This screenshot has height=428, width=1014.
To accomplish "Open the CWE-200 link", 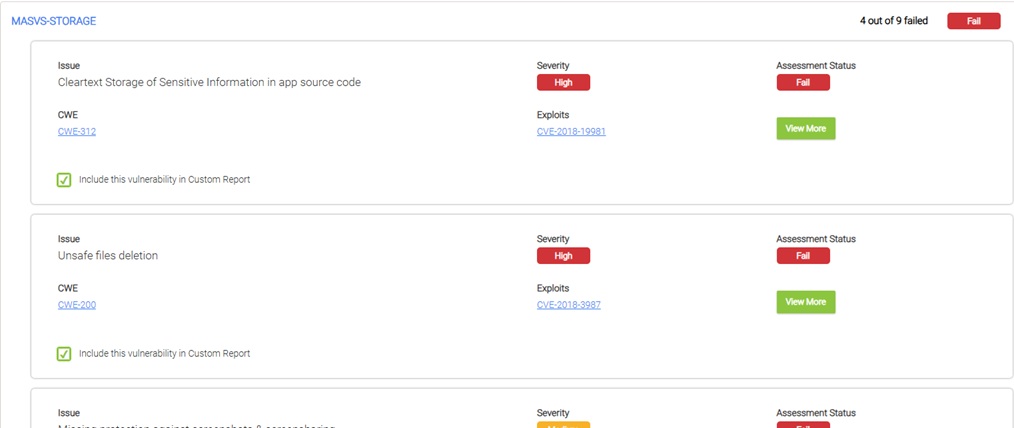I will point(77,305).
